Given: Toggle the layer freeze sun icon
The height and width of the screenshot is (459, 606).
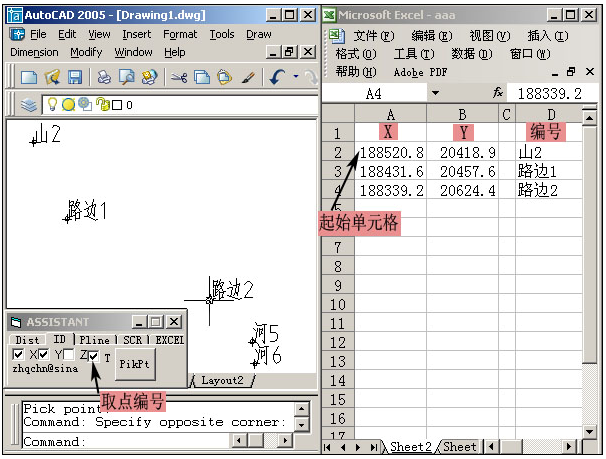Looking at the screenshot, I should click(68, 104).
